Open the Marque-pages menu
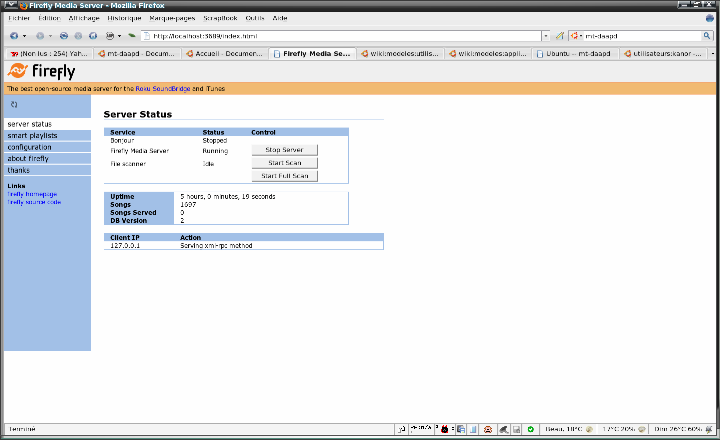Screen dimensions: 720x440 pyautogui.click(x=172, y=18)
